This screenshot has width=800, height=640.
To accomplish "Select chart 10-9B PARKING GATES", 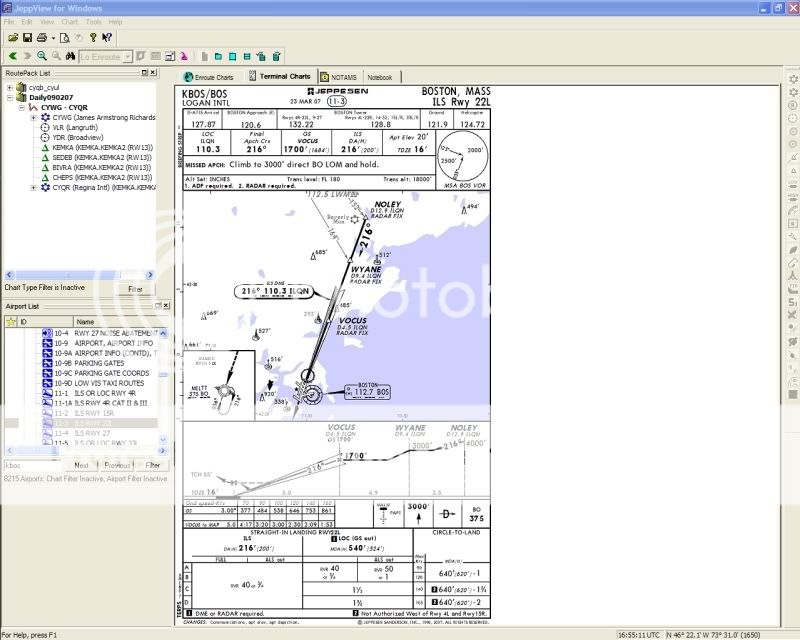I will point(102,362).
